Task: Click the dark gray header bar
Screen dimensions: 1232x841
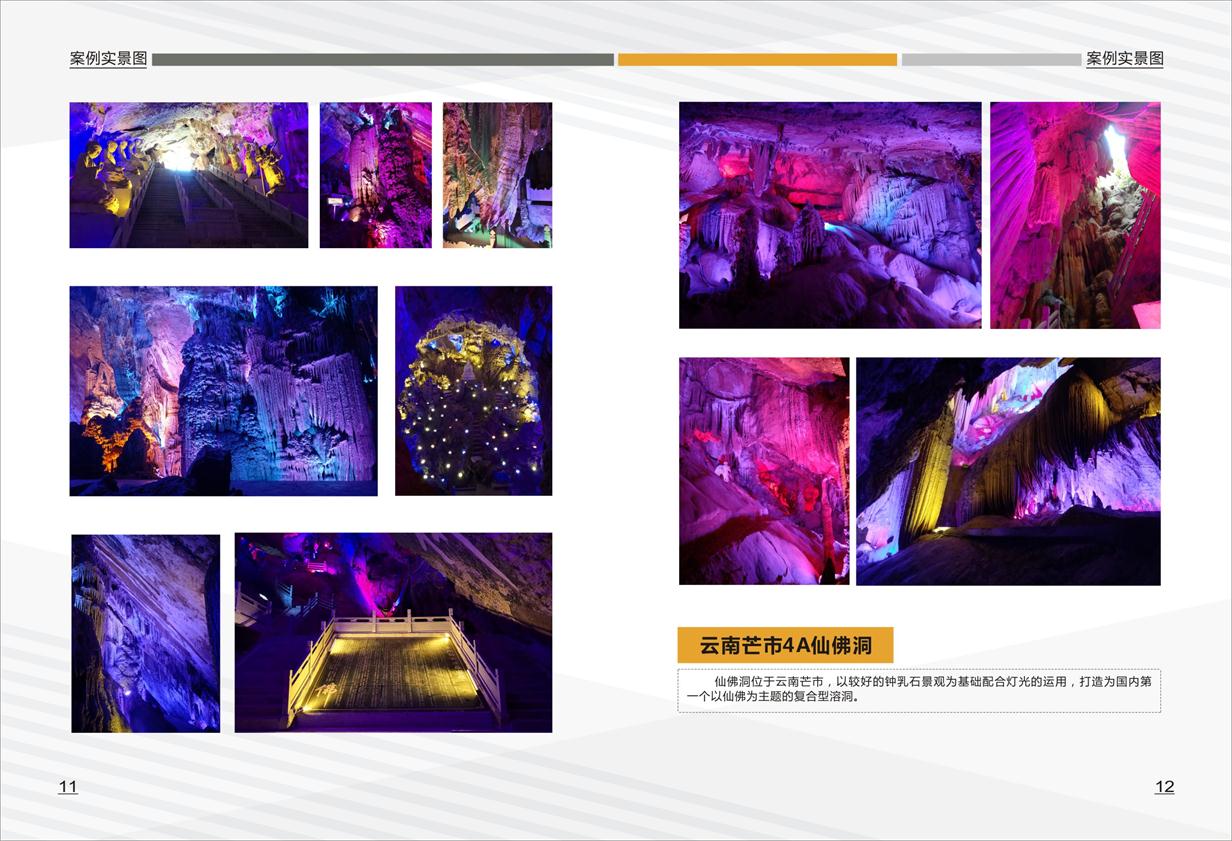Action: [x=383, y=60]
